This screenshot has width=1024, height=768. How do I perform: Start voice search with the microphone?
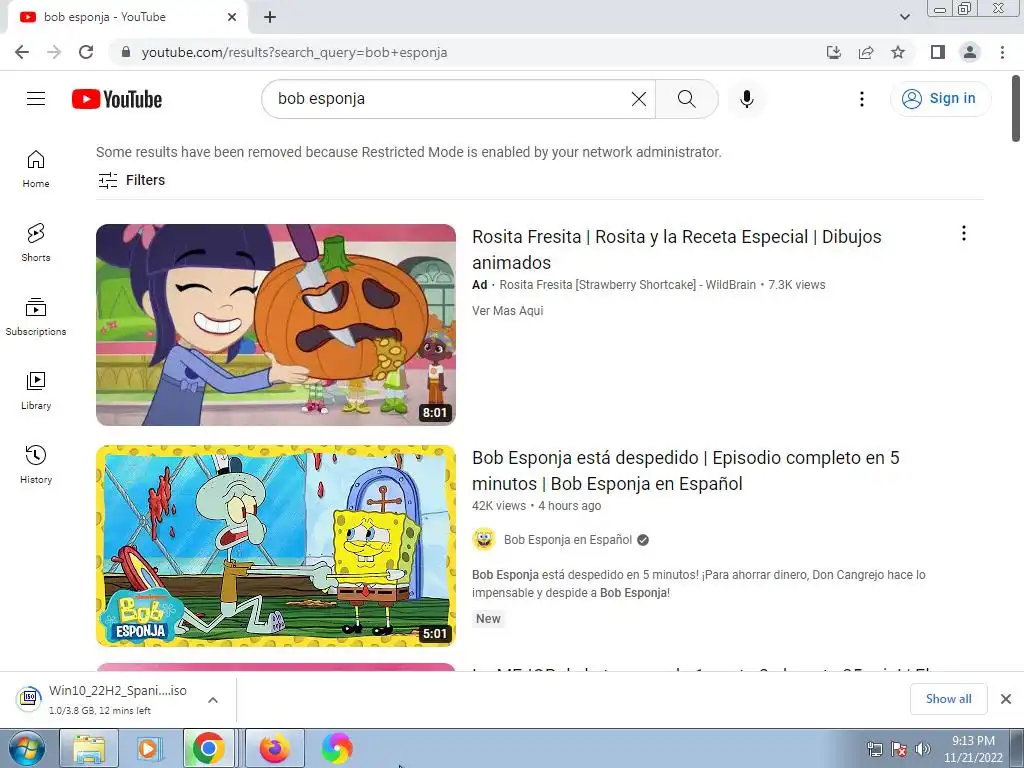[747, 99]
